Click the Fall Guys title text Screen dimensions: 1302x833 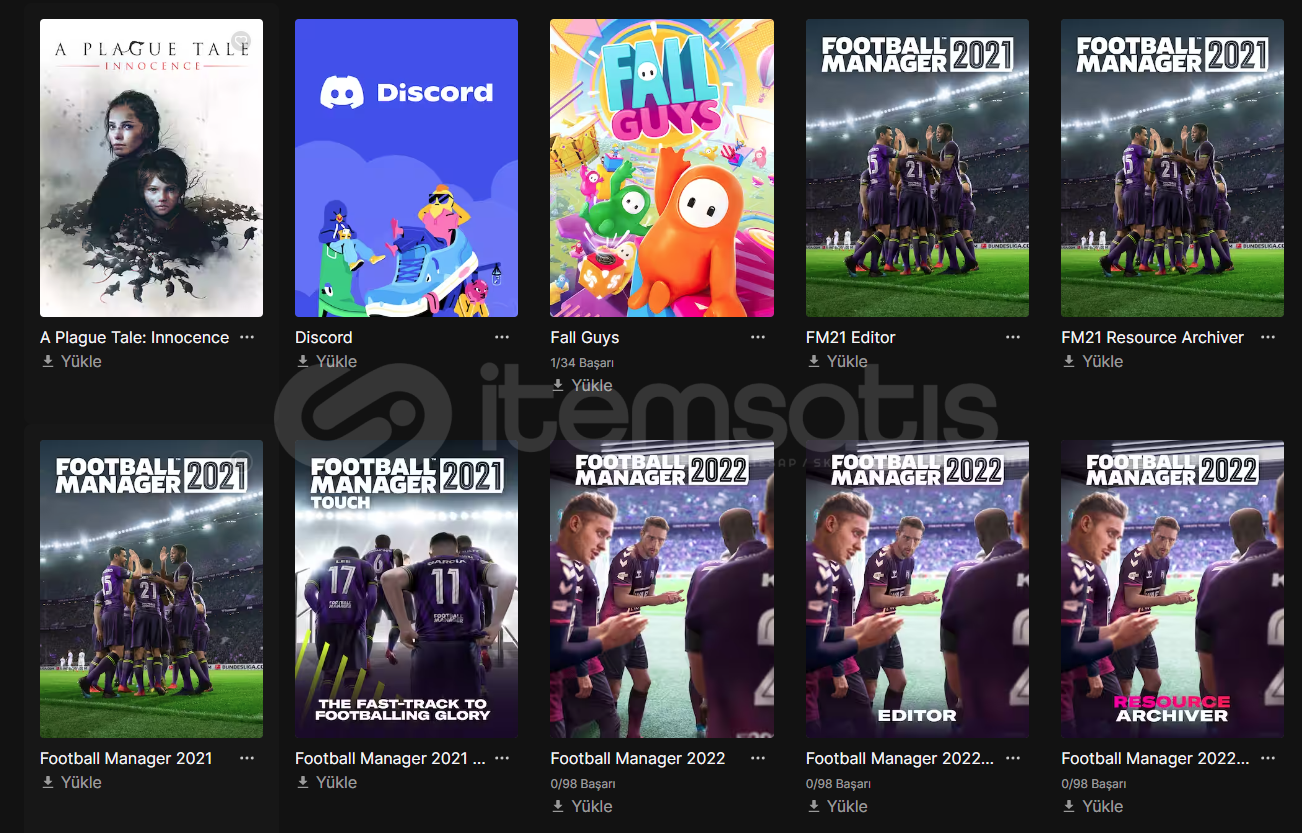[585, 338]
